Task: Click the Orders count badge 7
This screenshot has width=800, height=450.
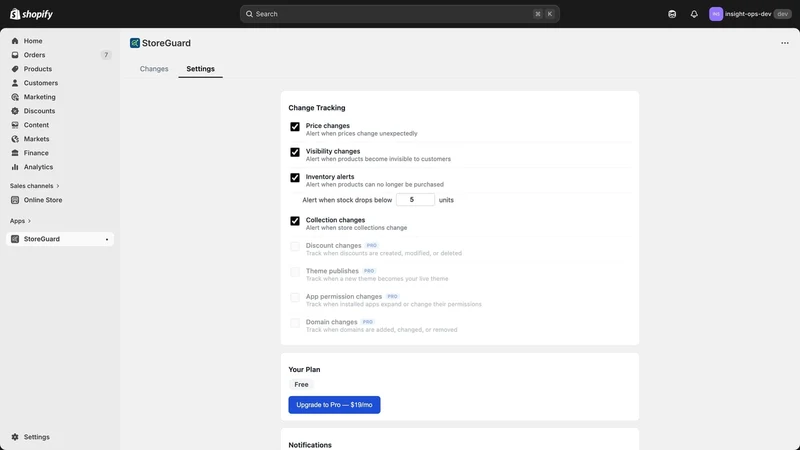Action: (x=106, y=55)
